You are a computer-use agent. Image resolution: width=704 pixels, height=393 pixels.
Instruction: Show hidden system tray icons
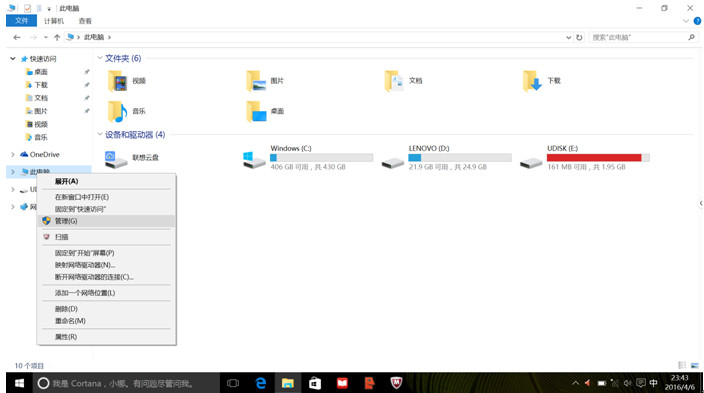point(575,383)
